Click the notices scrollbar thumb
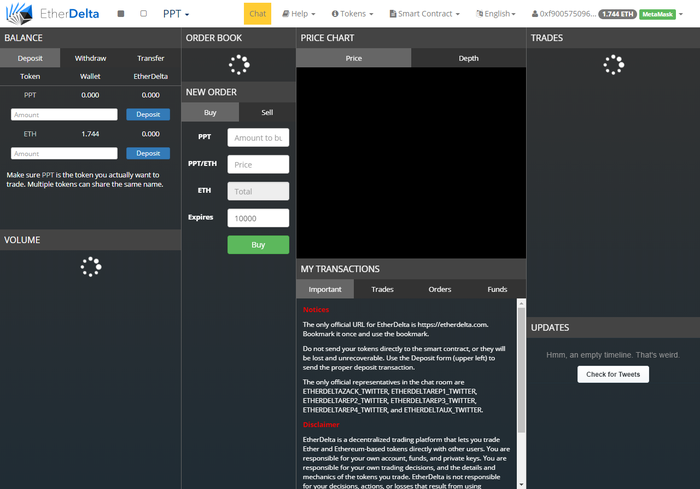This screenshot has height=489, width=700. tap(521, 370)
